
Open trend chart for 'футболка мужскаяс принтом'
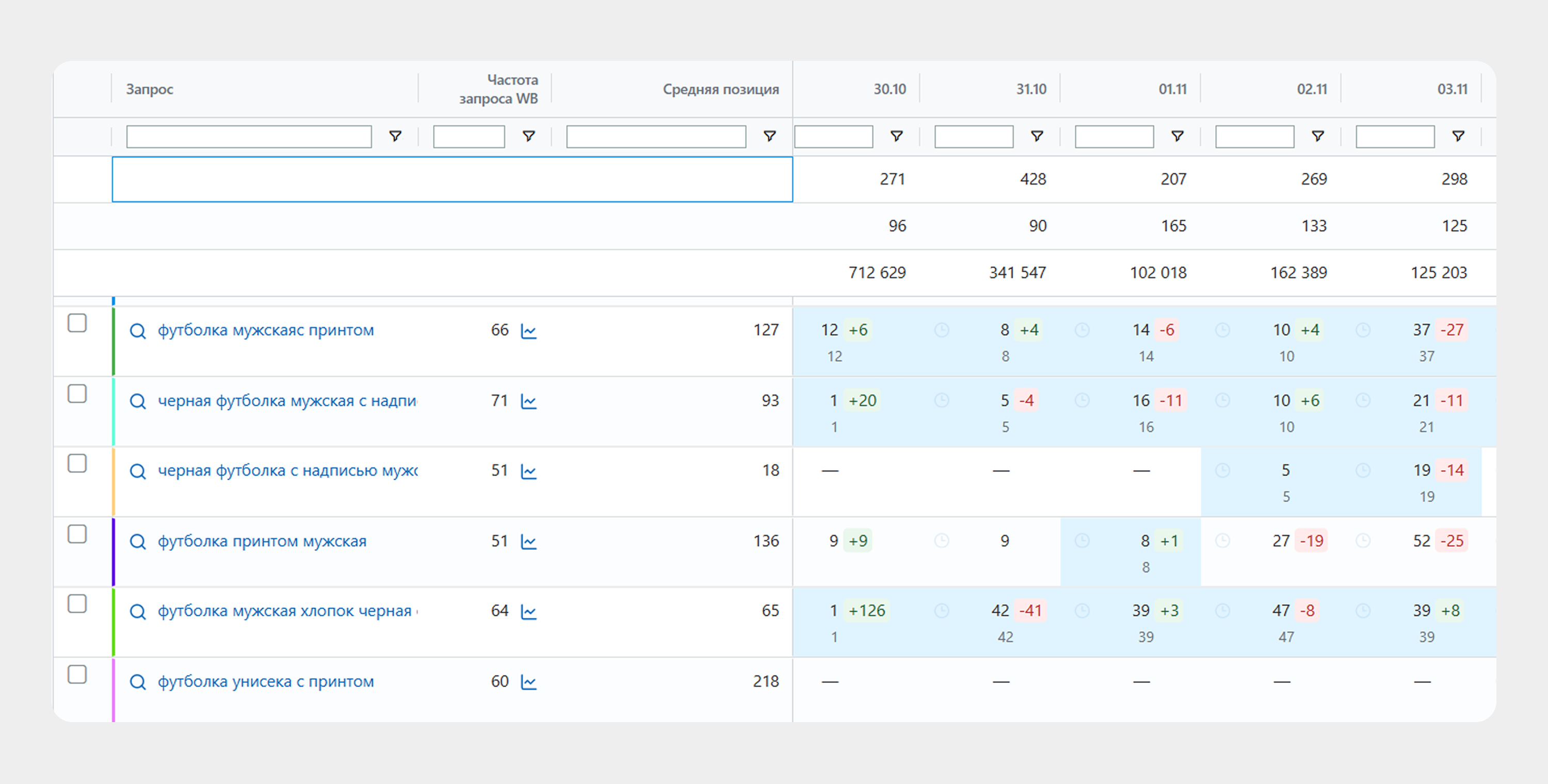[x=528, y=331]
